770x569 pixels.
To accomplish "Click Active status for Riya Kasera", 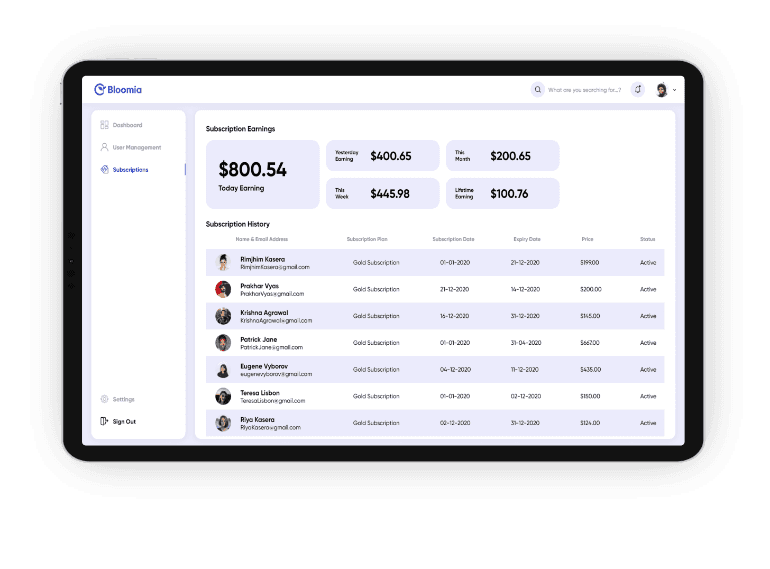I will coord(648,423).
